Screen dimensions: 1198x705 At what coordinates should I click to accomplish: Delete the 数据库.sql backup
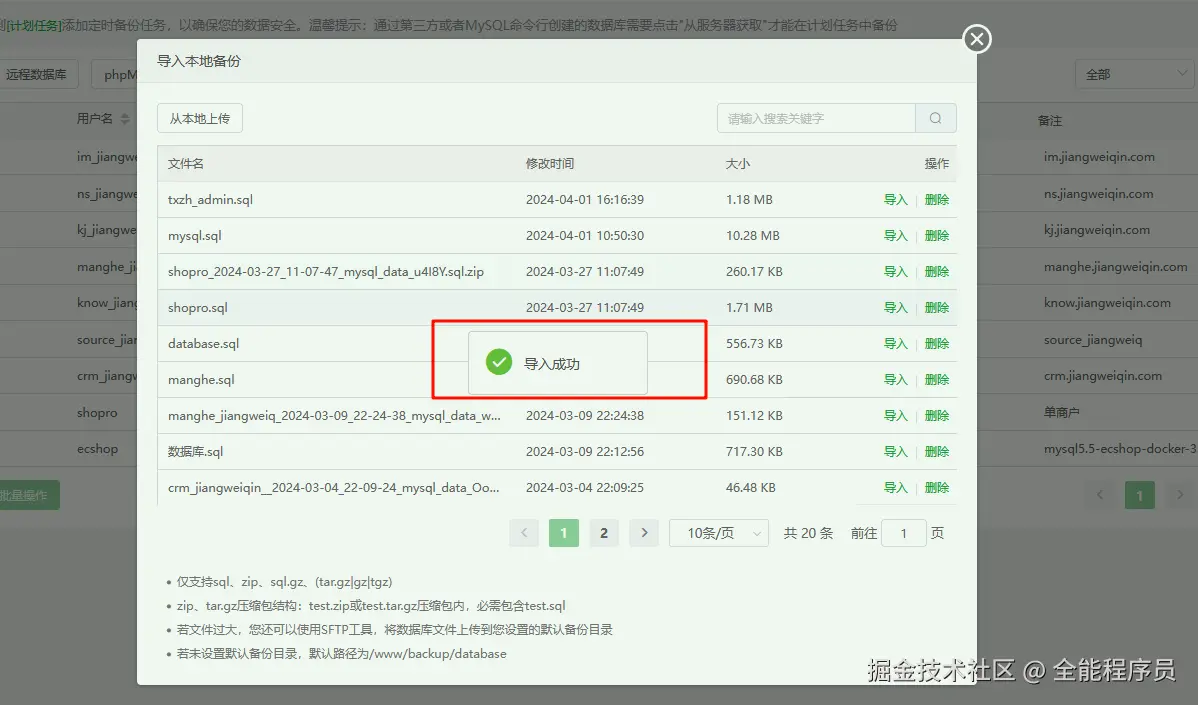[937, 451]
